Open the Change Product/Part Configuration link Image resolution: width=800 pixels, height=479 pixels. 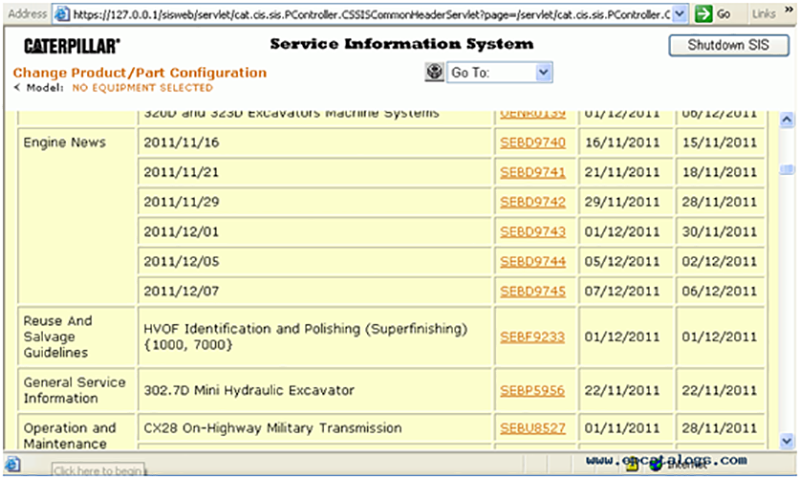tap(140, 73)
